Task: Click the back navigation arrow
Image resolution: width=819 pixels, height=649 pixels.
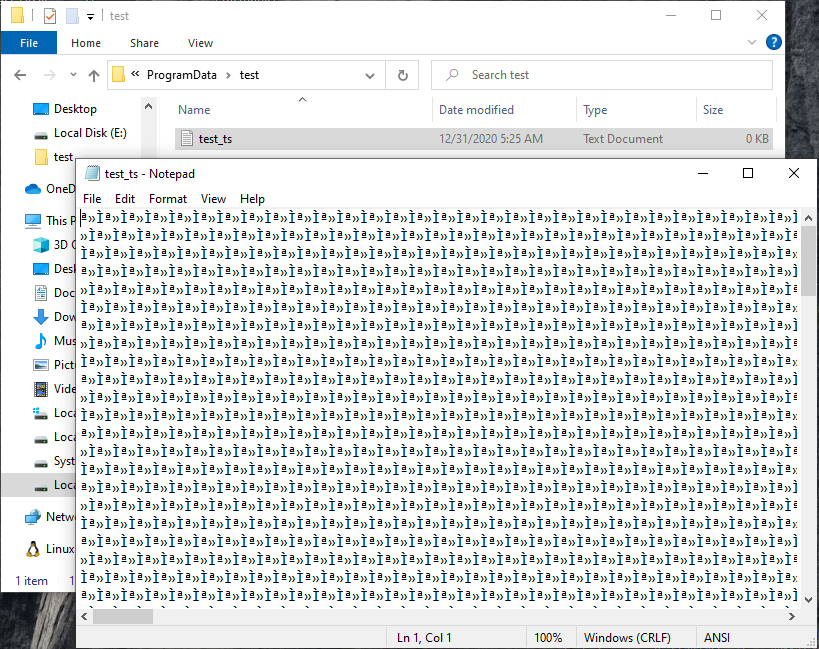Action: (20, 75)
